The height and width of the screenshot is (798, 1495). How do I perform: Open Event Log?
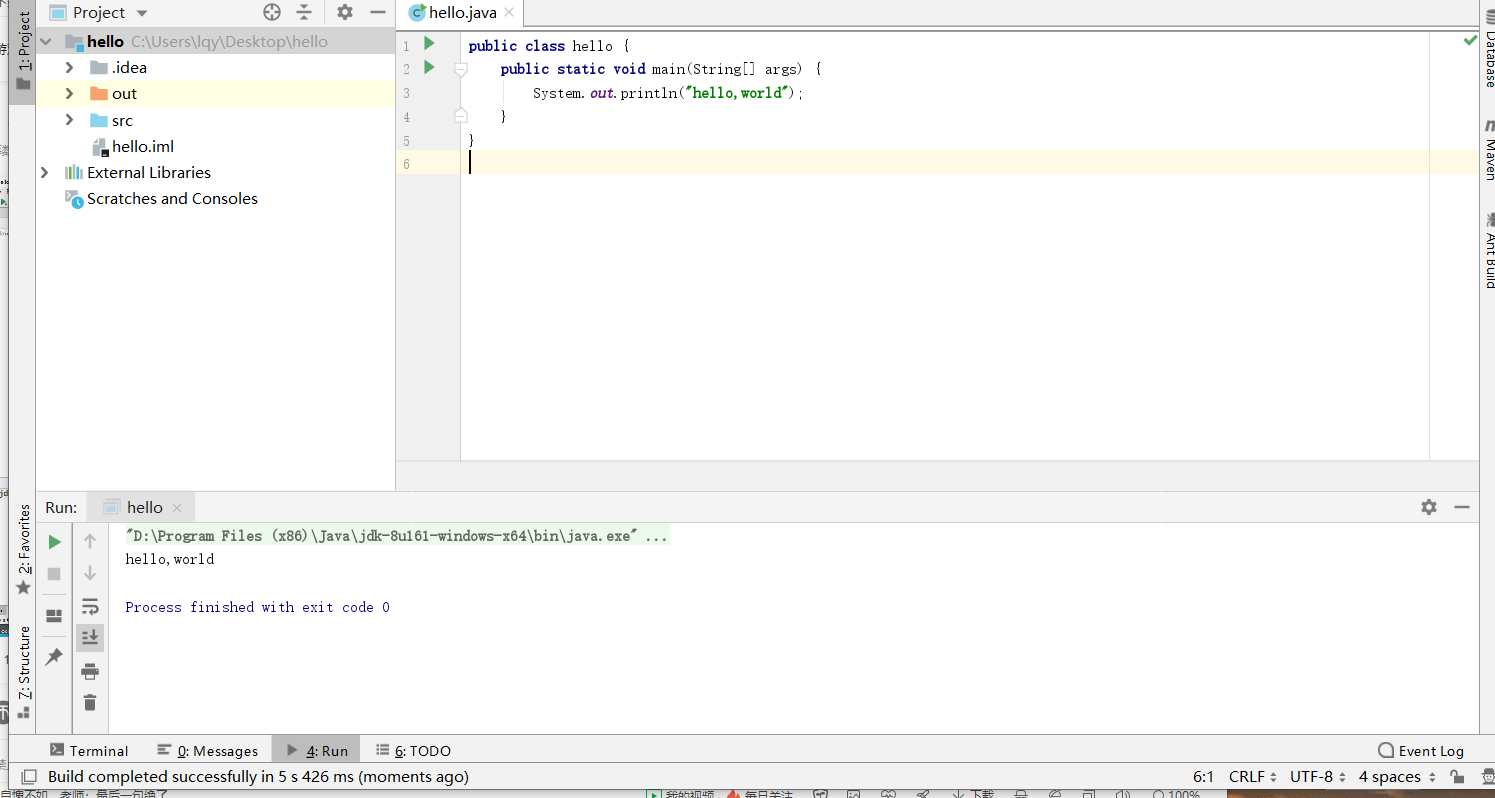pos(1421,751)
